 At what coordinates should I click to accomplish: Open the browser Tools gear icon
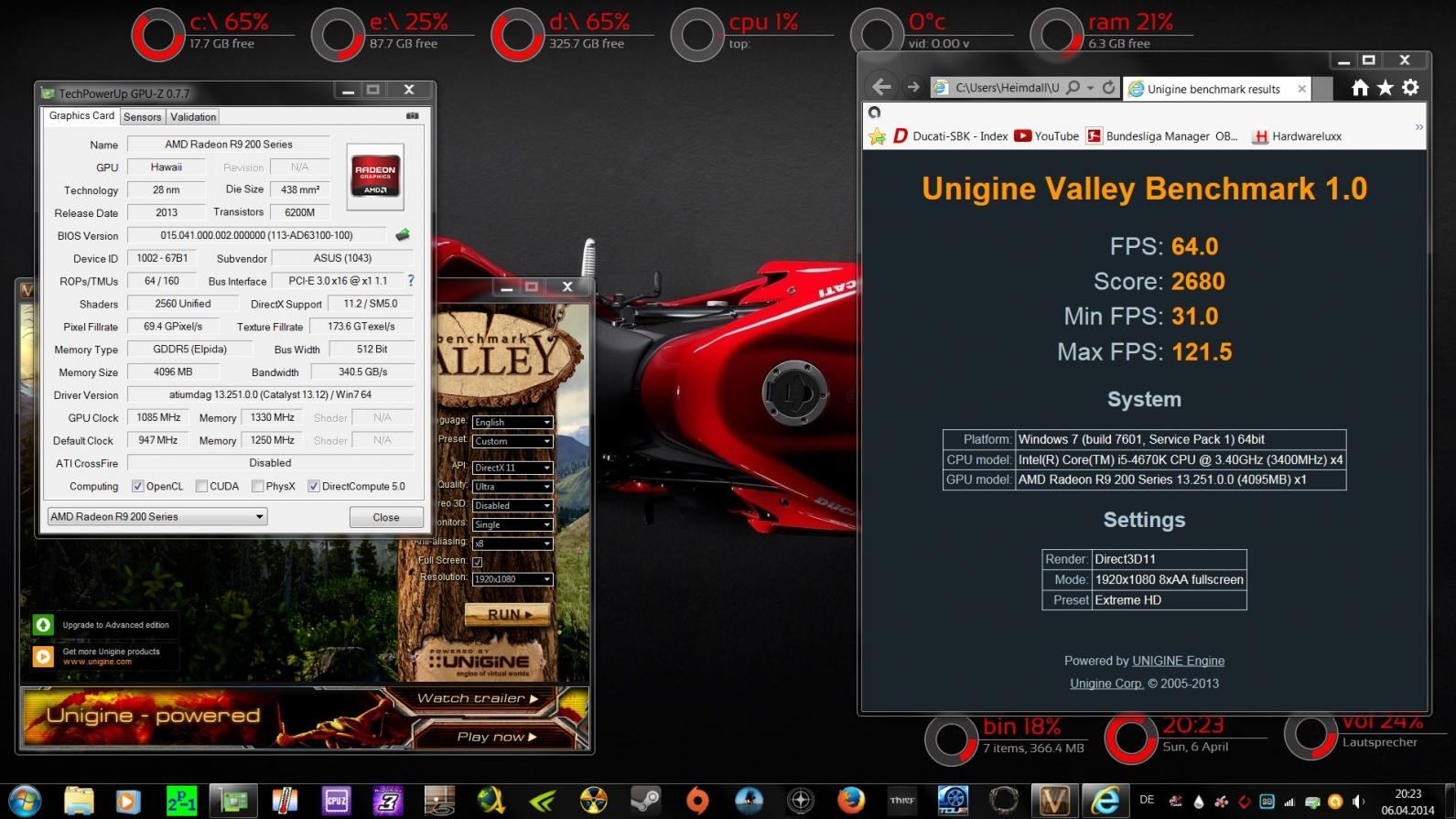tap(1410, 88)
